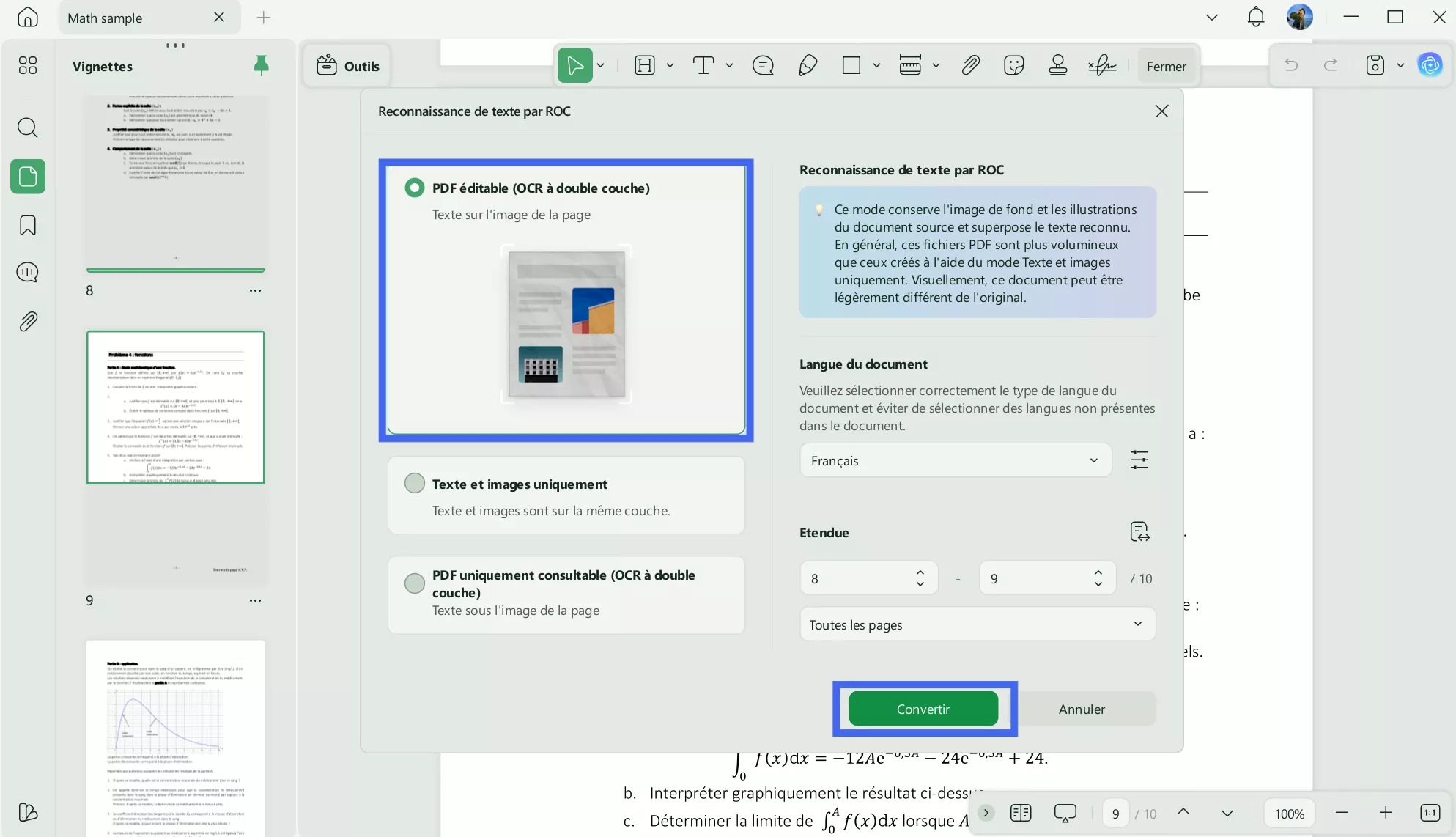The image size is (1456, 837).
Task: Choose the PDF éditable OCR option
Action: pos(414,188)
